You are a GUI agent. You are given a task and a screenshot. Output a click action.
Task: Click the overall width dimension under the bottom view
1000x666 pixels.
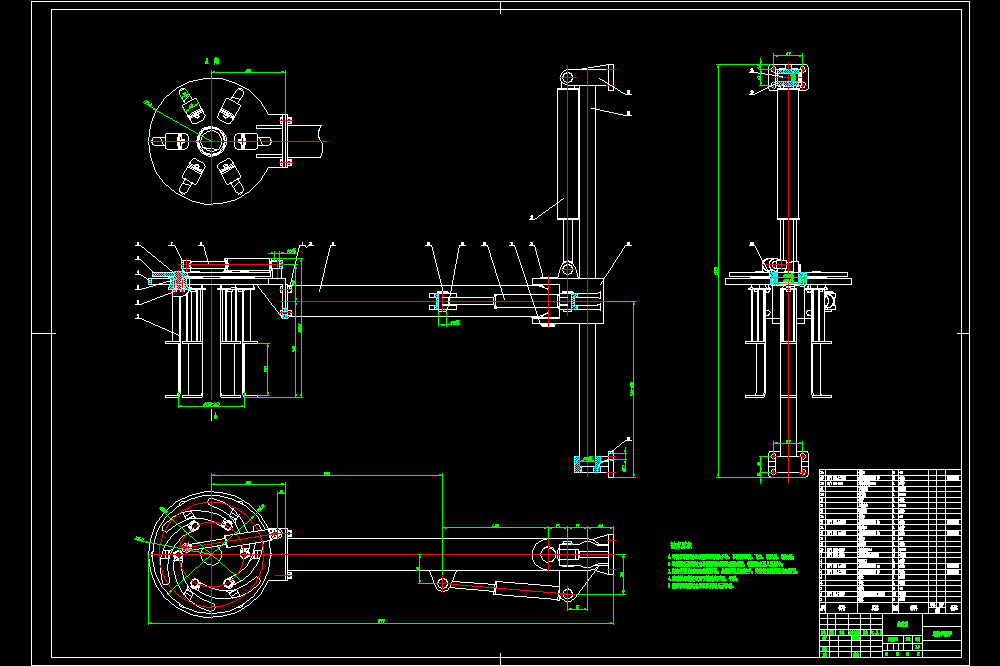381,621
